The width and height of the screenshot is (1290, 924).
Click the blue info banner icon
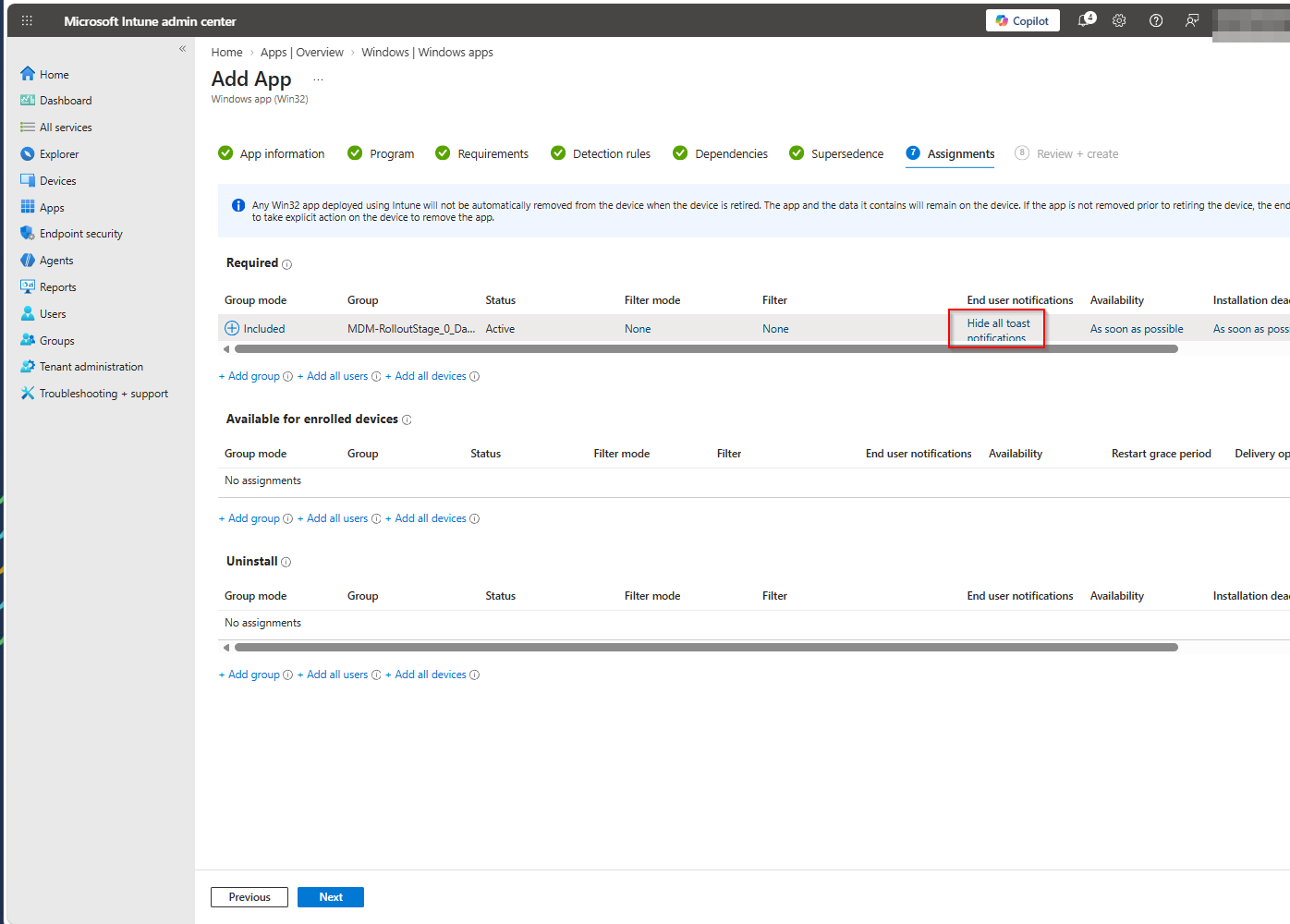[237, 205]
